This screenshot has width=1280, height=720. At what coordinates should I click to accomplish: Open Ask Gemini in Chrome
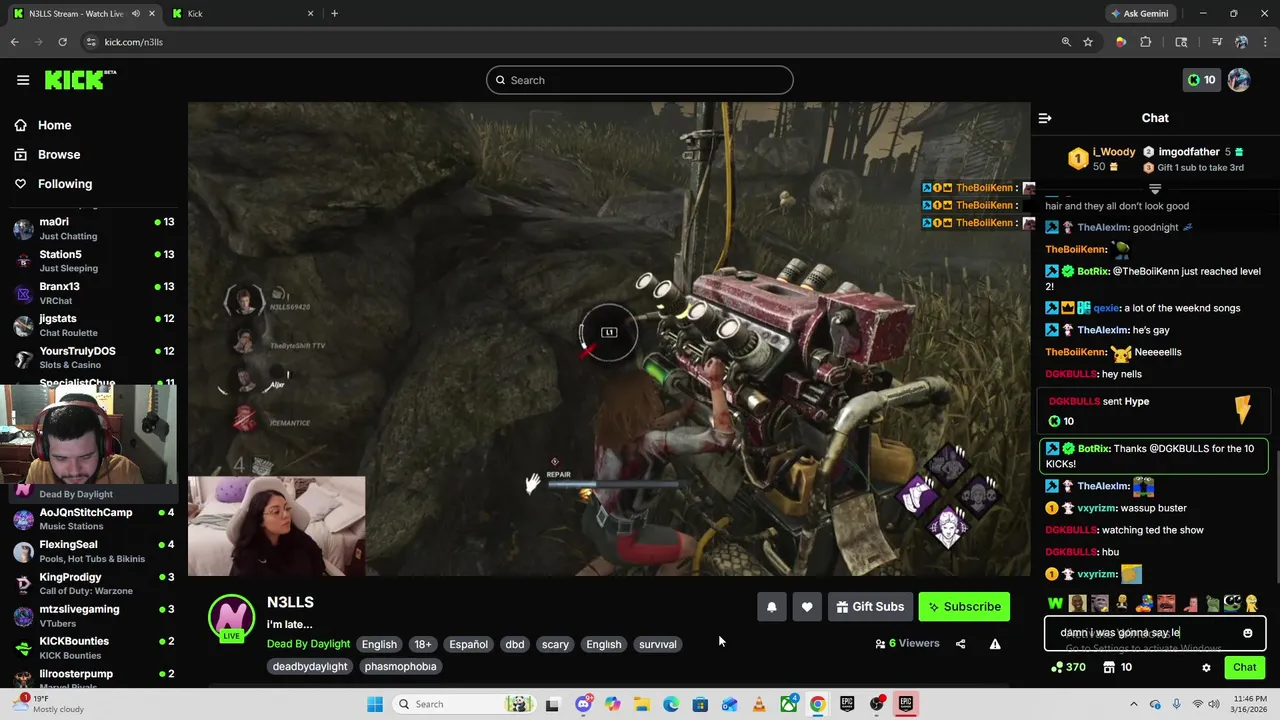tap(1139, 14)
